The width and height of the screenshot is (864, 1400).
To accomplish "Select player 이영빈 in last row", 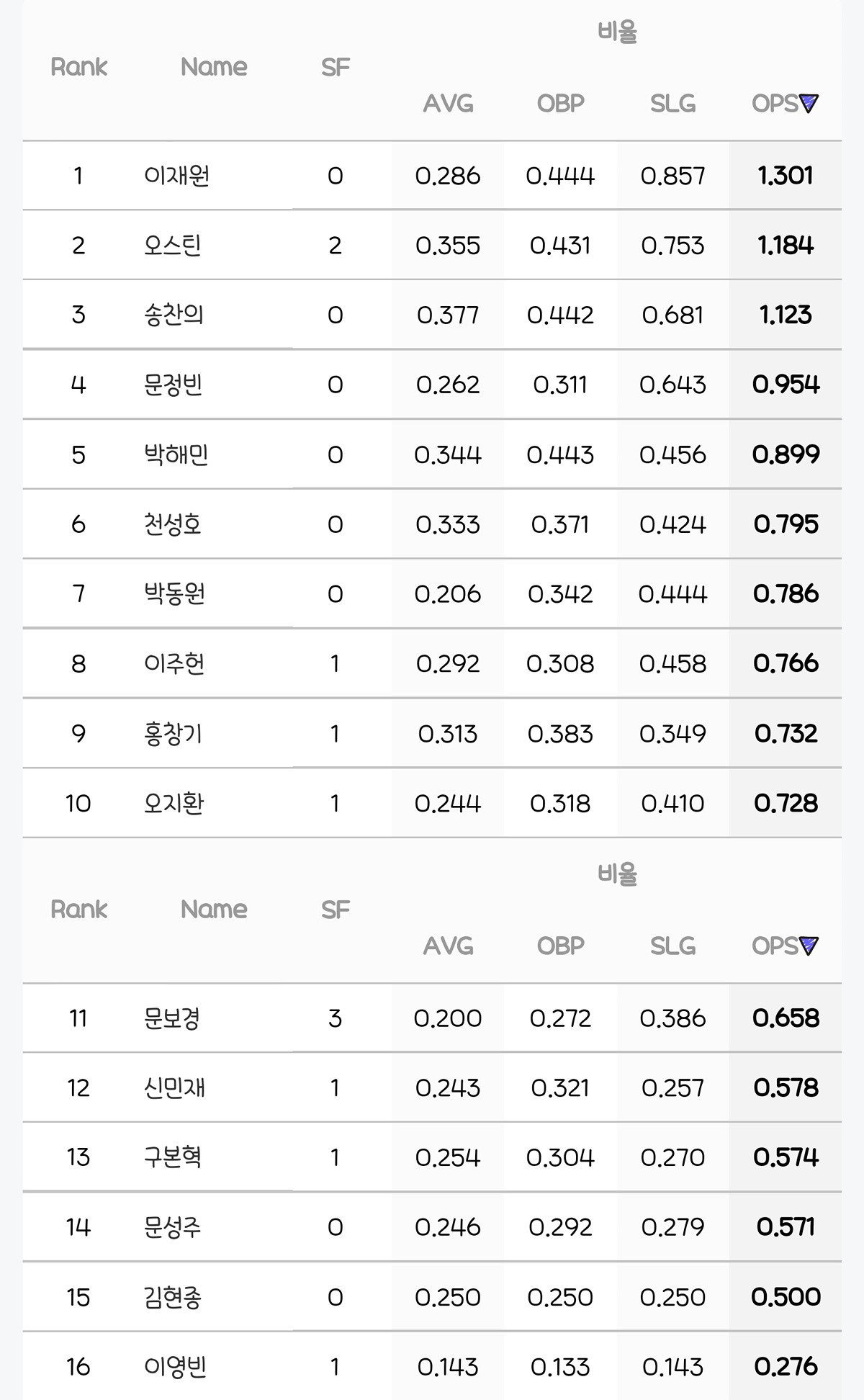I will tap(175, 1367).
